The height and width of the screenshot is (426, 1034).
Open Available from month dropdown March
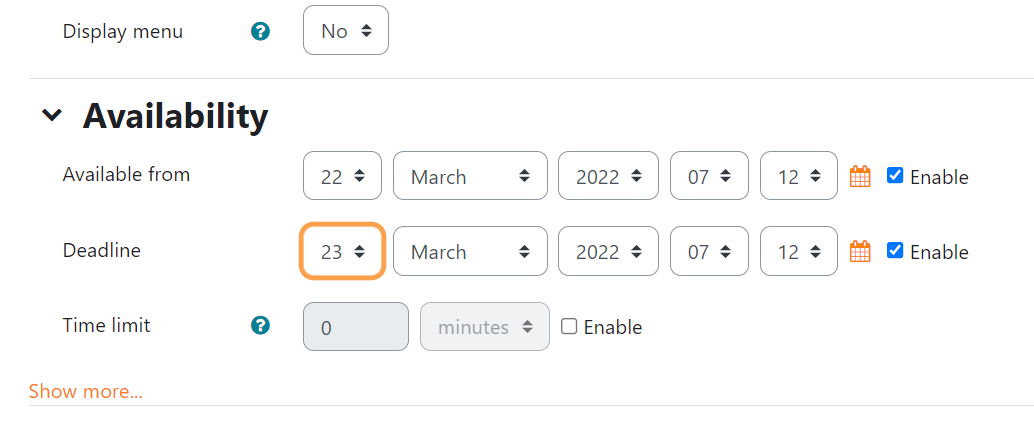(470, 175)
